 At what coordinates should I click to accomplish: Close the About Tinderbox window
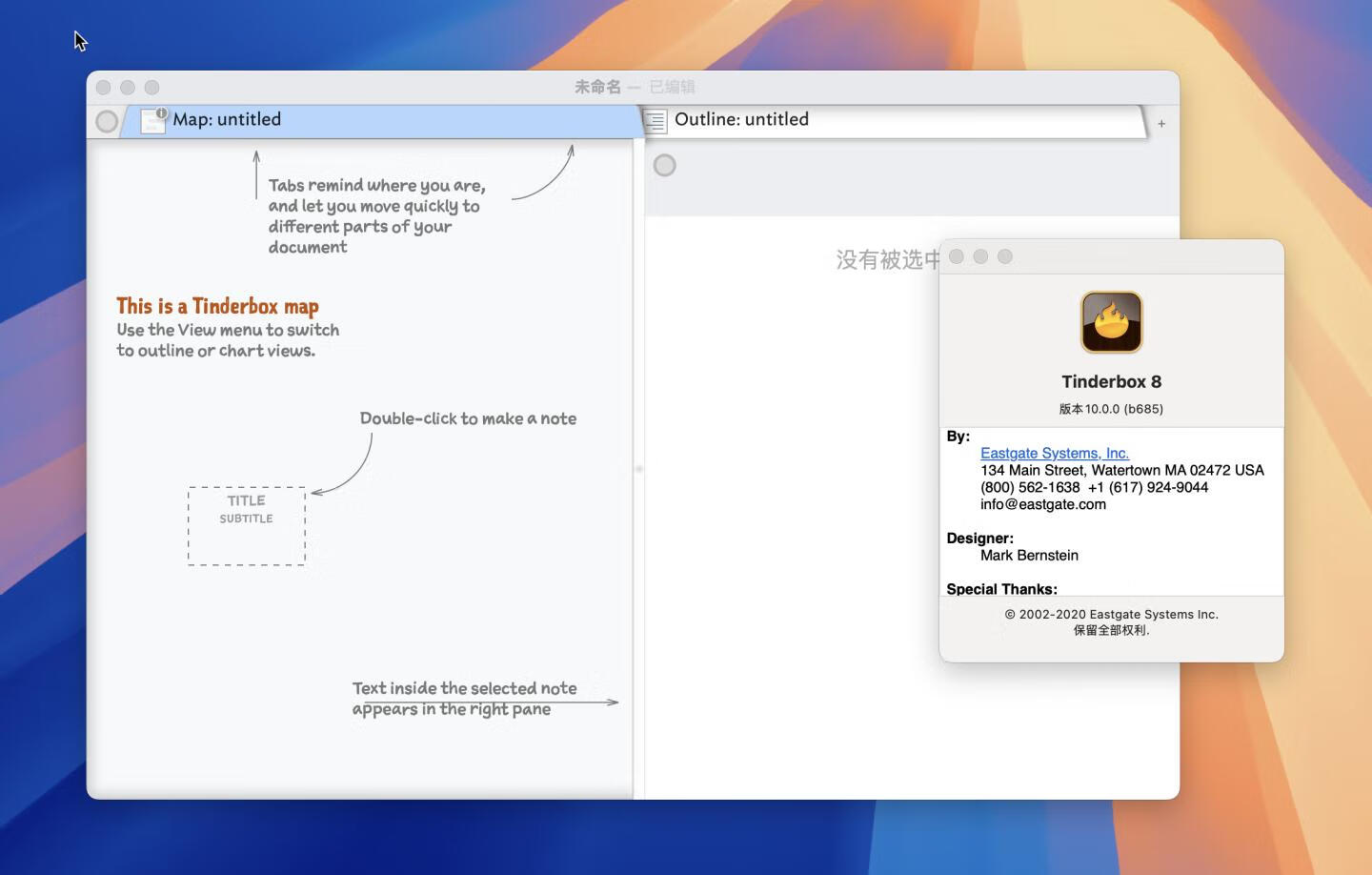pos(957,256)
